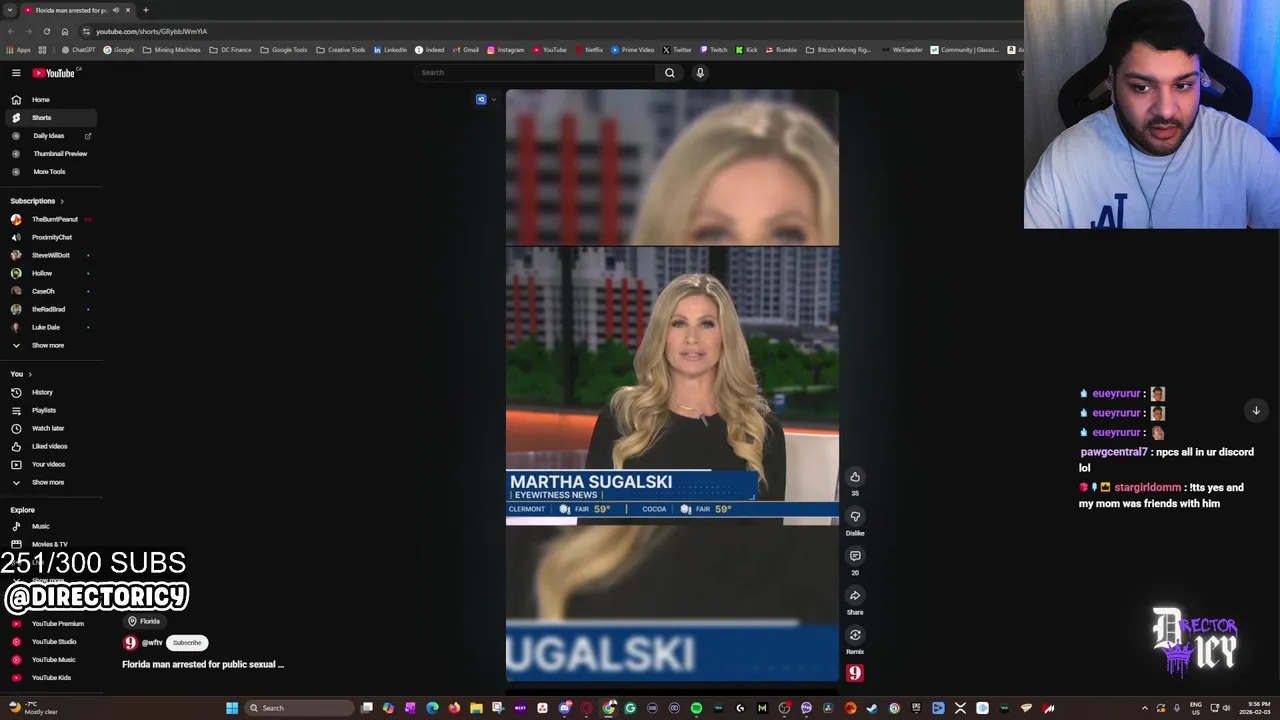Subscribe to the @wftv channel
This screenshot has width=1280, height=720.
point(187,643)
